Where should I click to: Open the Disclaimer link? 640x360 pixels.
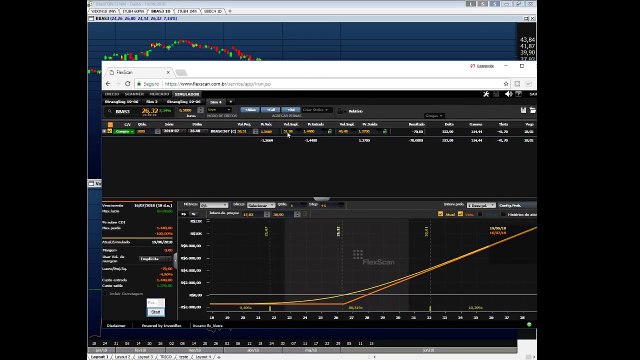116,325
